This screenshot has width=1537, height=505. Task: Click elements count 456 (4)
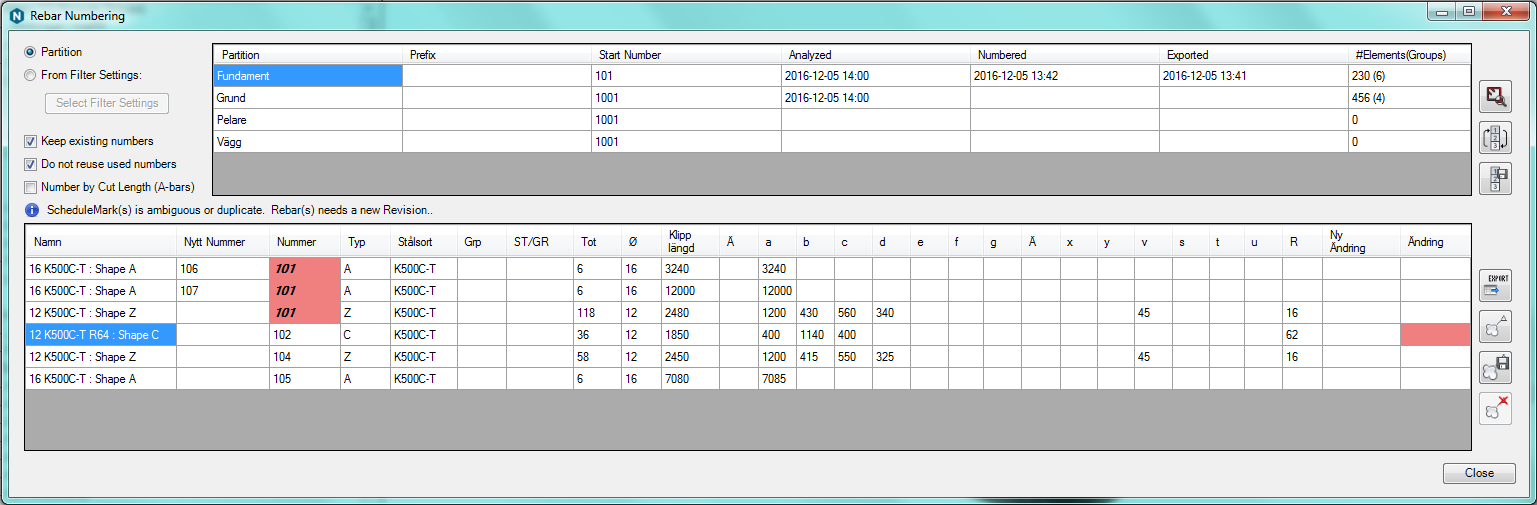click(x=1409, y=98)
